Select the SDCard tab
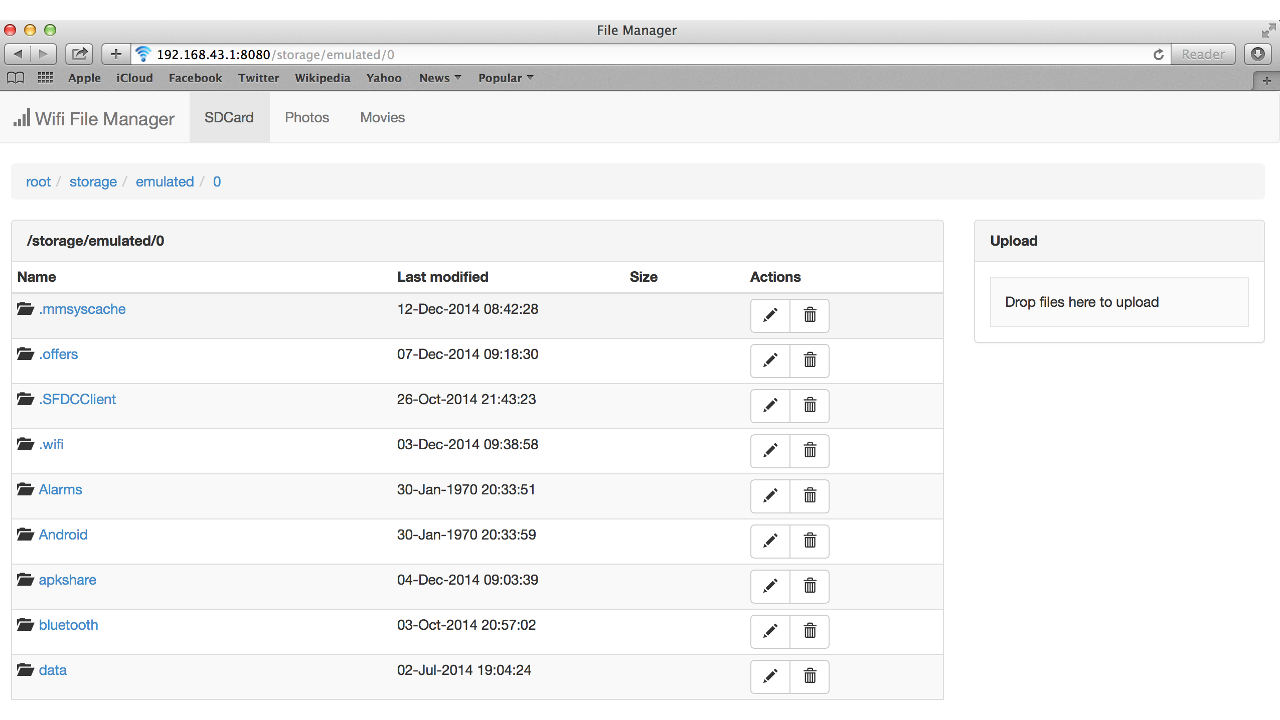This screenshot has height=720, width=1280. 228,117
